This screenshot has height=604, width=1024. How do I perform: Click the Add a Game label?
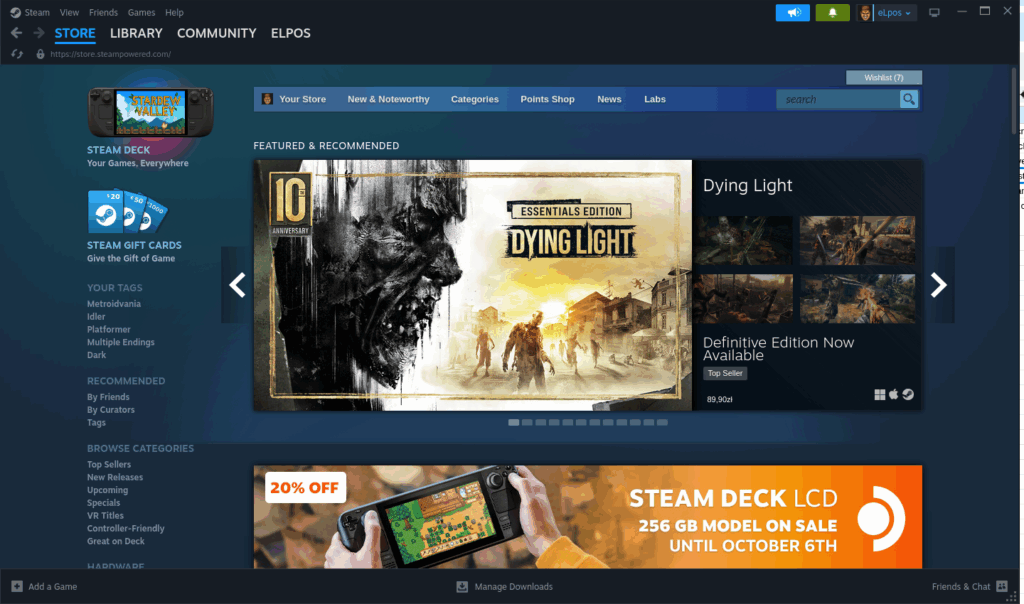click(53, 586)
